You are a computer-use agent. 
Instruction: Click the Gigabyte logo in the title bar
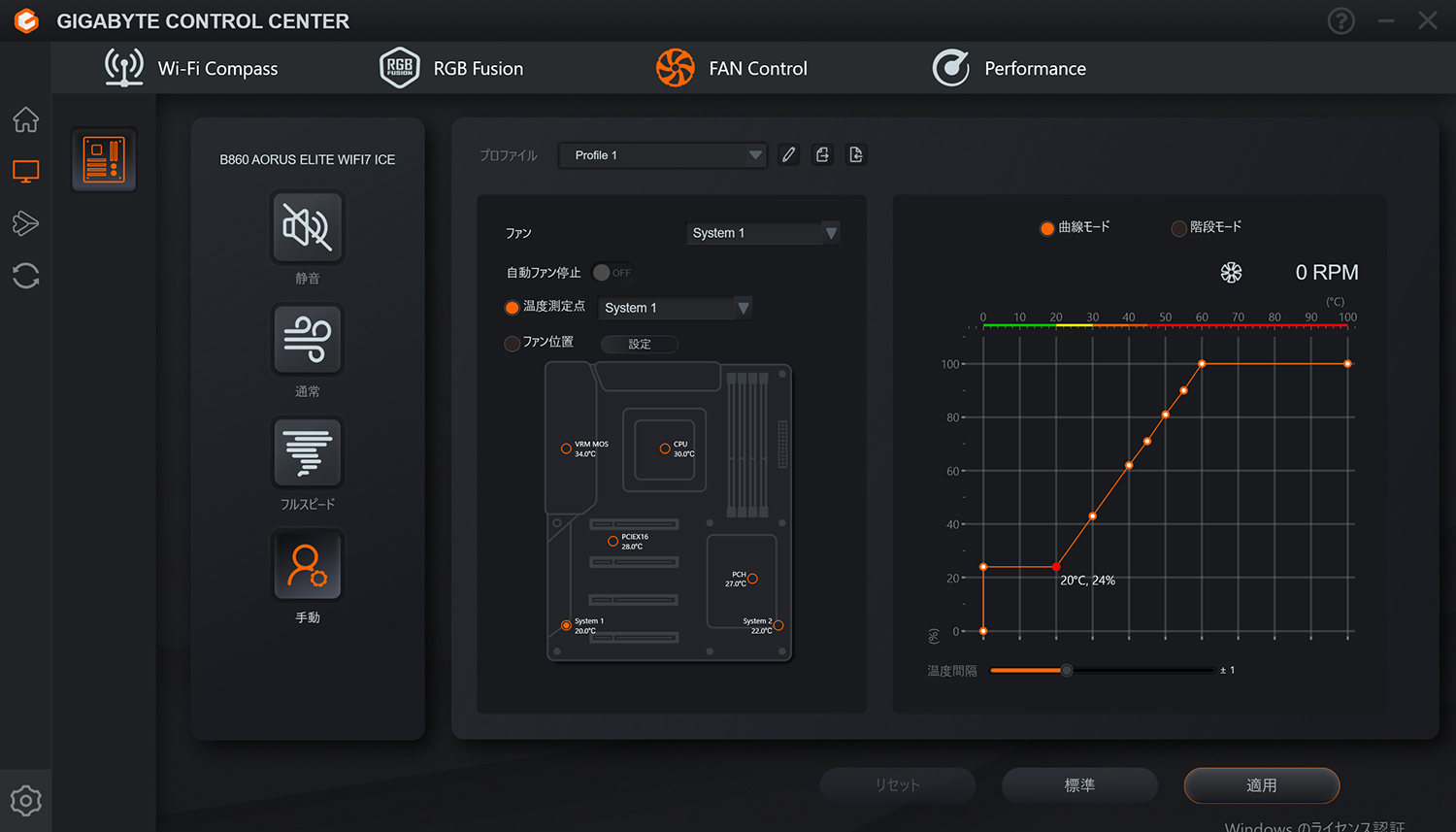pyautogui.click(x=26, y=20)
